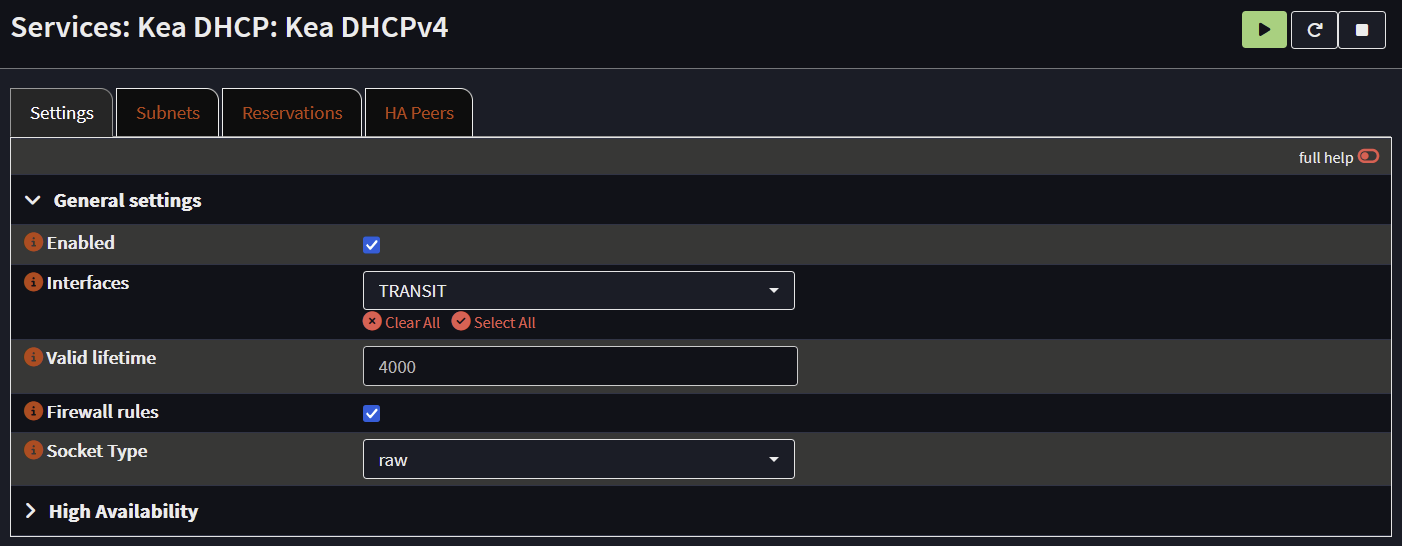1402x546 pixels.
Task: Show help for Firewall rules
Action: coord(34,411)
